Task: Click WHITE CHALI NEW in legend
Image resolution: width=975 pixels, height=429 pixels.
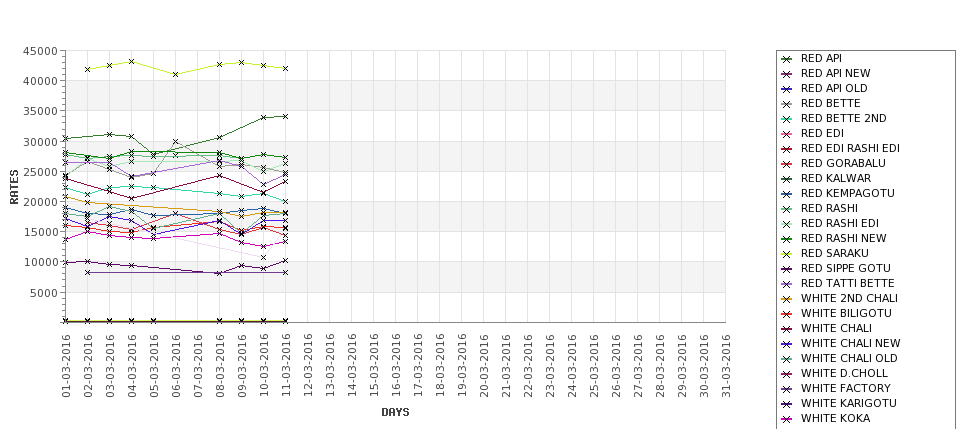Action: (850, 343)
